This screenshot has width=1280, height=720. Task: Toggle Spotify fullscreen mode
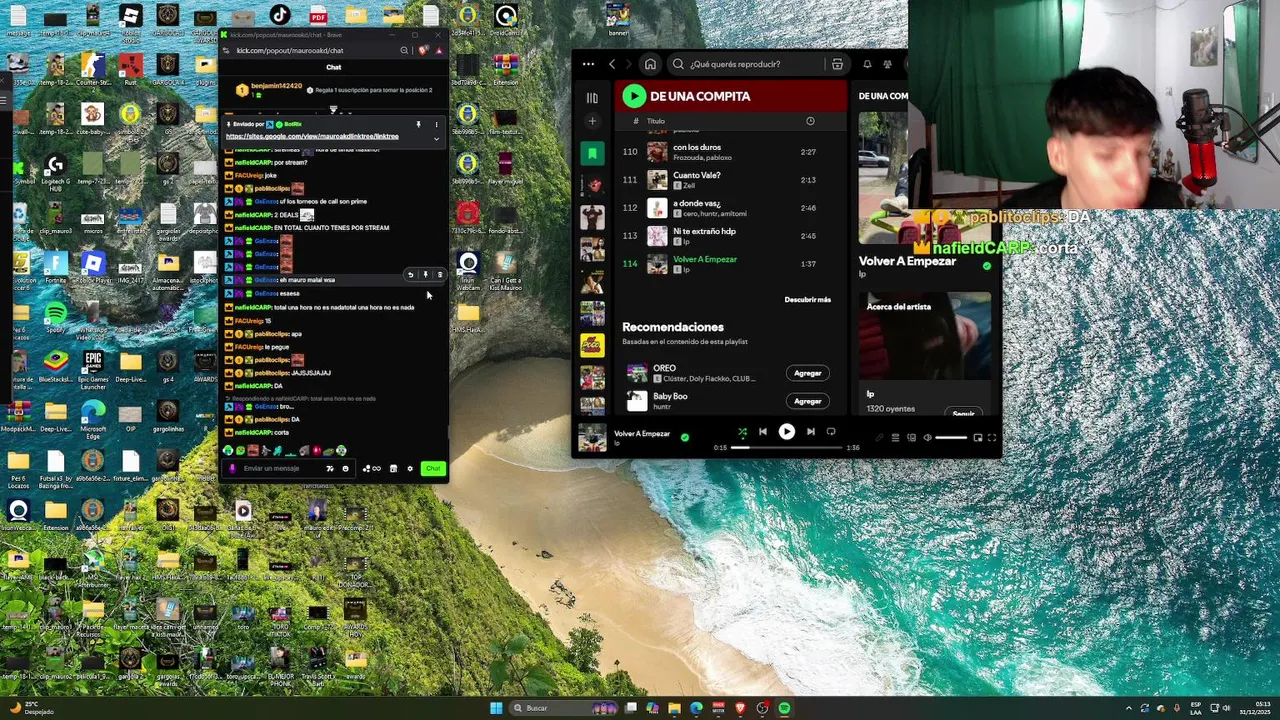[992, 437]
